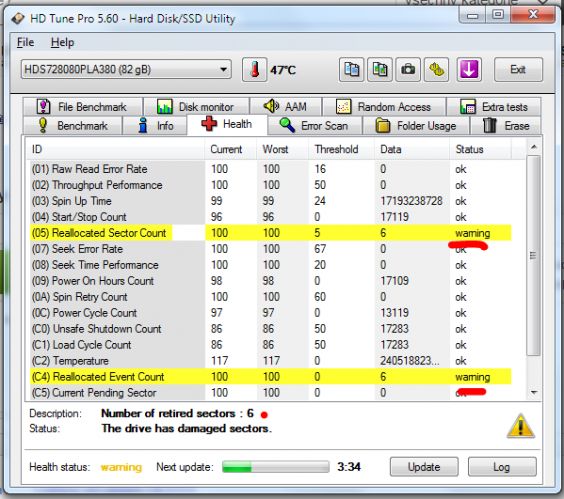Viewport: 564px width, 499px height.
Task: Click the Log button
Action: (x=502, y=467)
